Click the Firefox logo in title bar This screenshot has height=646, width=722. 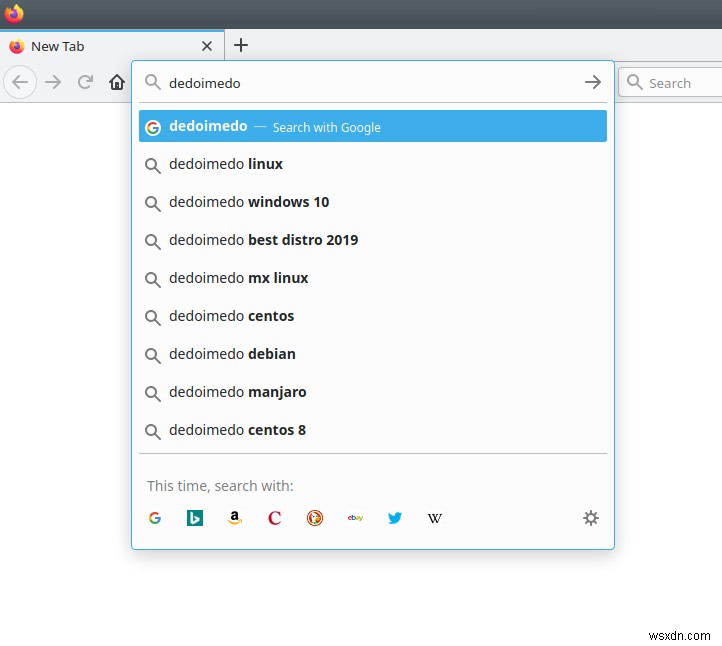pyautogui.click(x=14, y=13)
